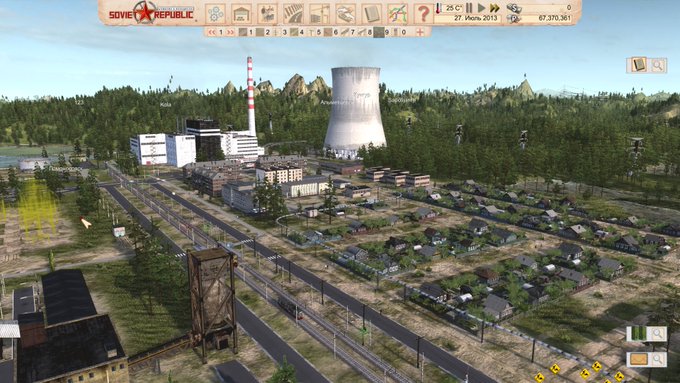The image size is (680, 383).
Task: Open the red question mark help icon
Action: click(423, 13)
